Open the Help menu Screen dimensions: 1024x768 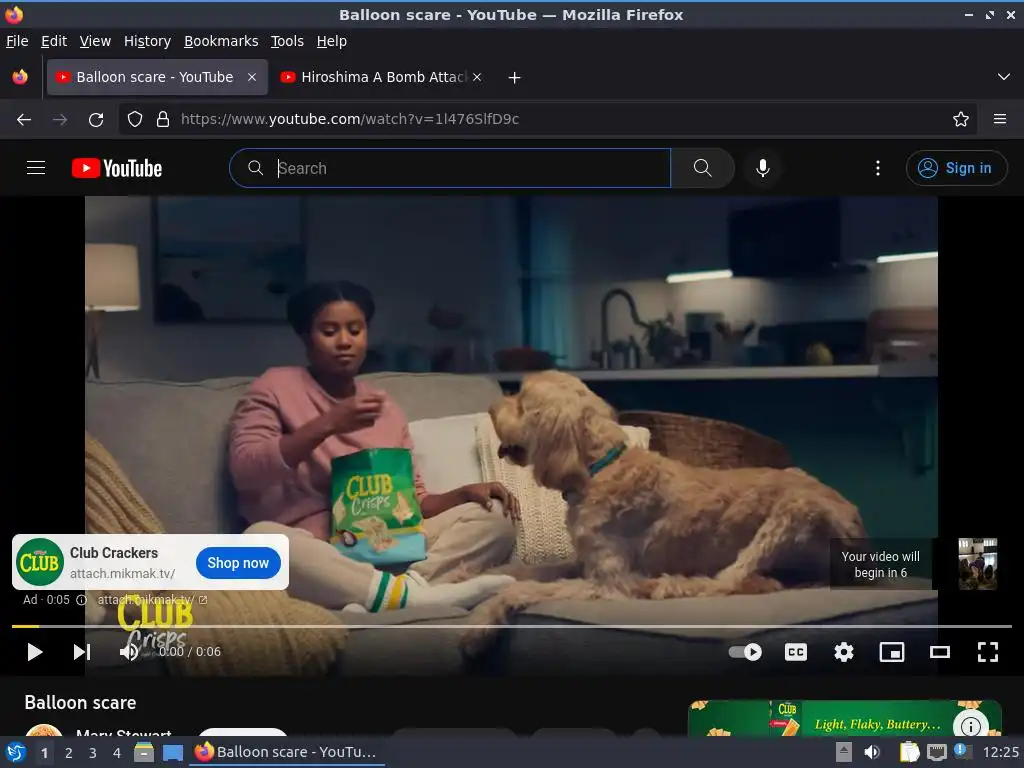tap(332, 41)
